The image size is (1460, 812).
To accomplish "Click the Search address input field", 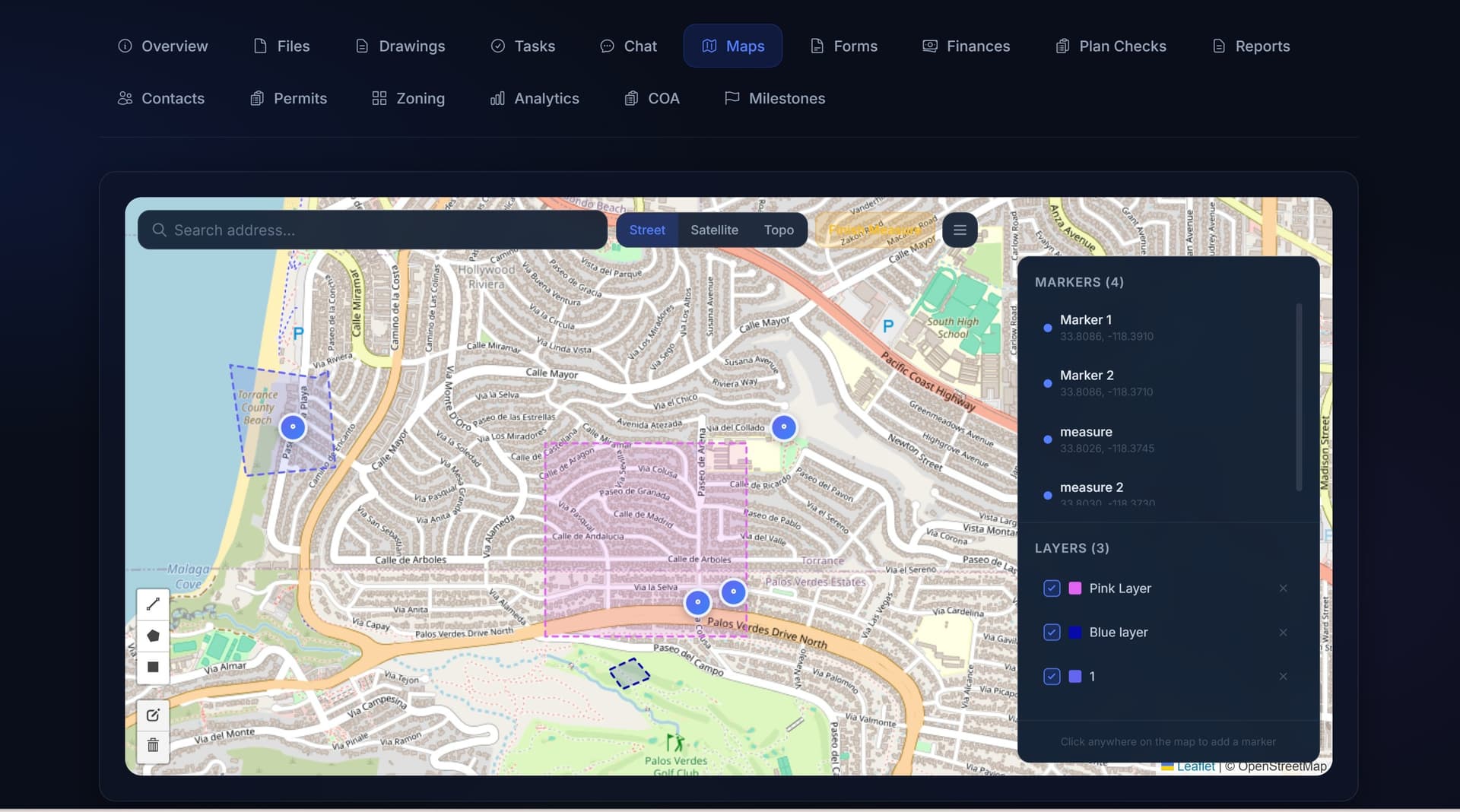I will [373, 230].
